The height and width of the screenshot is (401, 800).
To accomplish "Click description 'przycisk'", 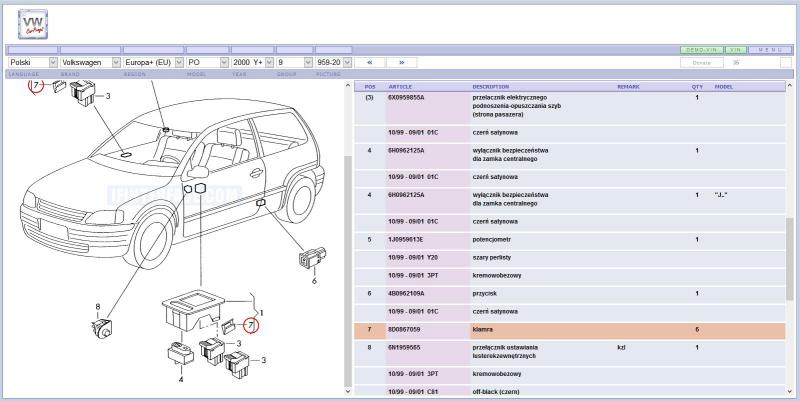I will click(485, 293).
